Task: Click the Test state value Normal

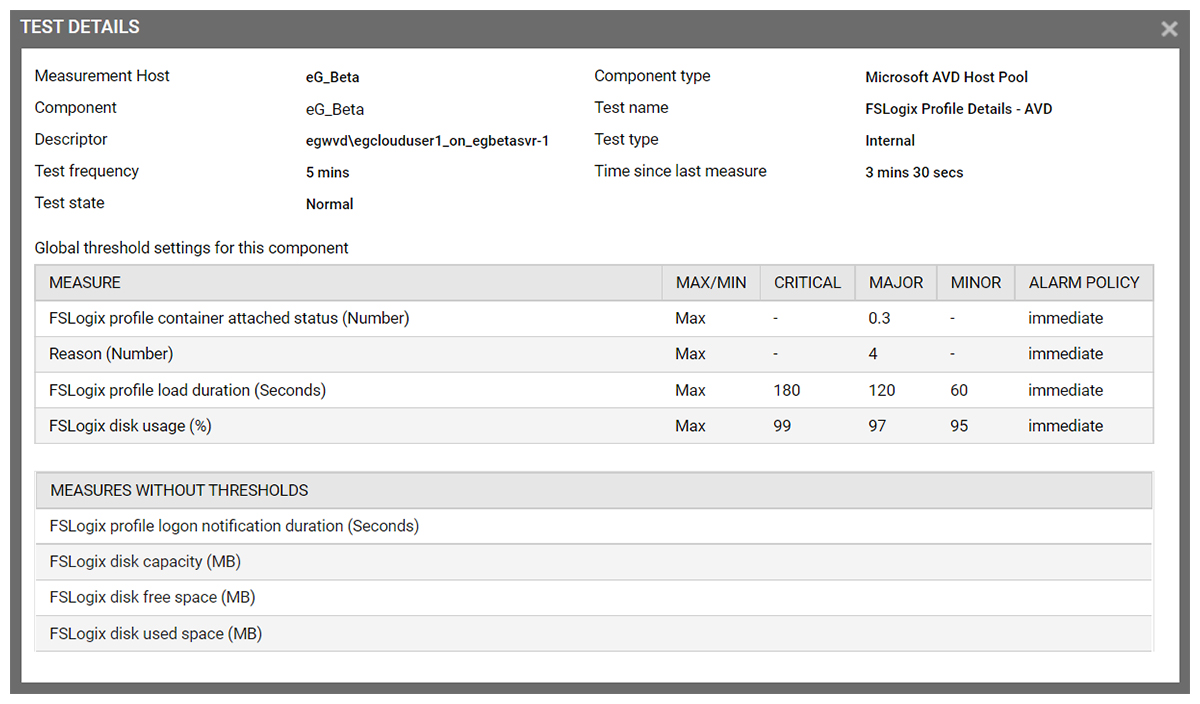Action: (330, 204)
